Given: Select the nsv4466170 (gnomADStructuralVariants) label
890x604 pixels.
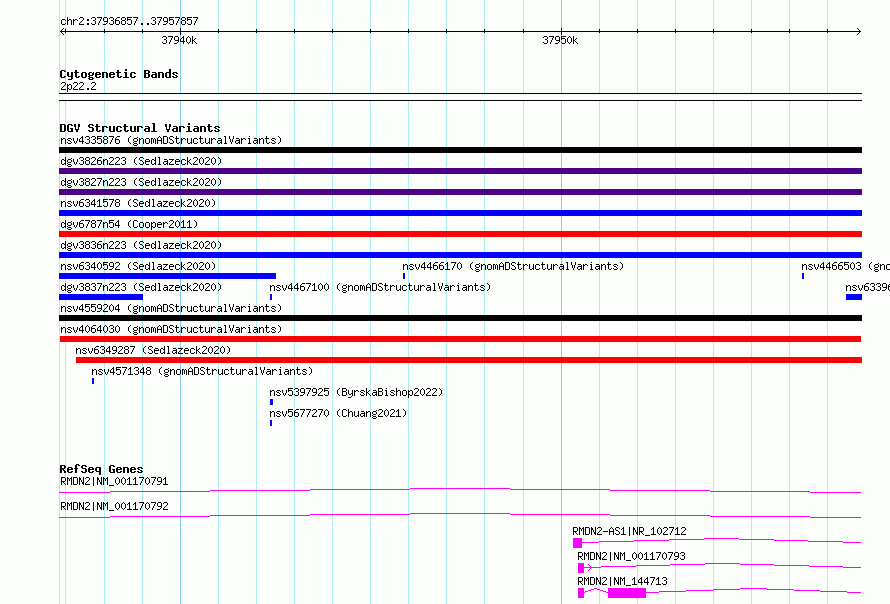Looking at the screenshot, I should pos(513,266).
